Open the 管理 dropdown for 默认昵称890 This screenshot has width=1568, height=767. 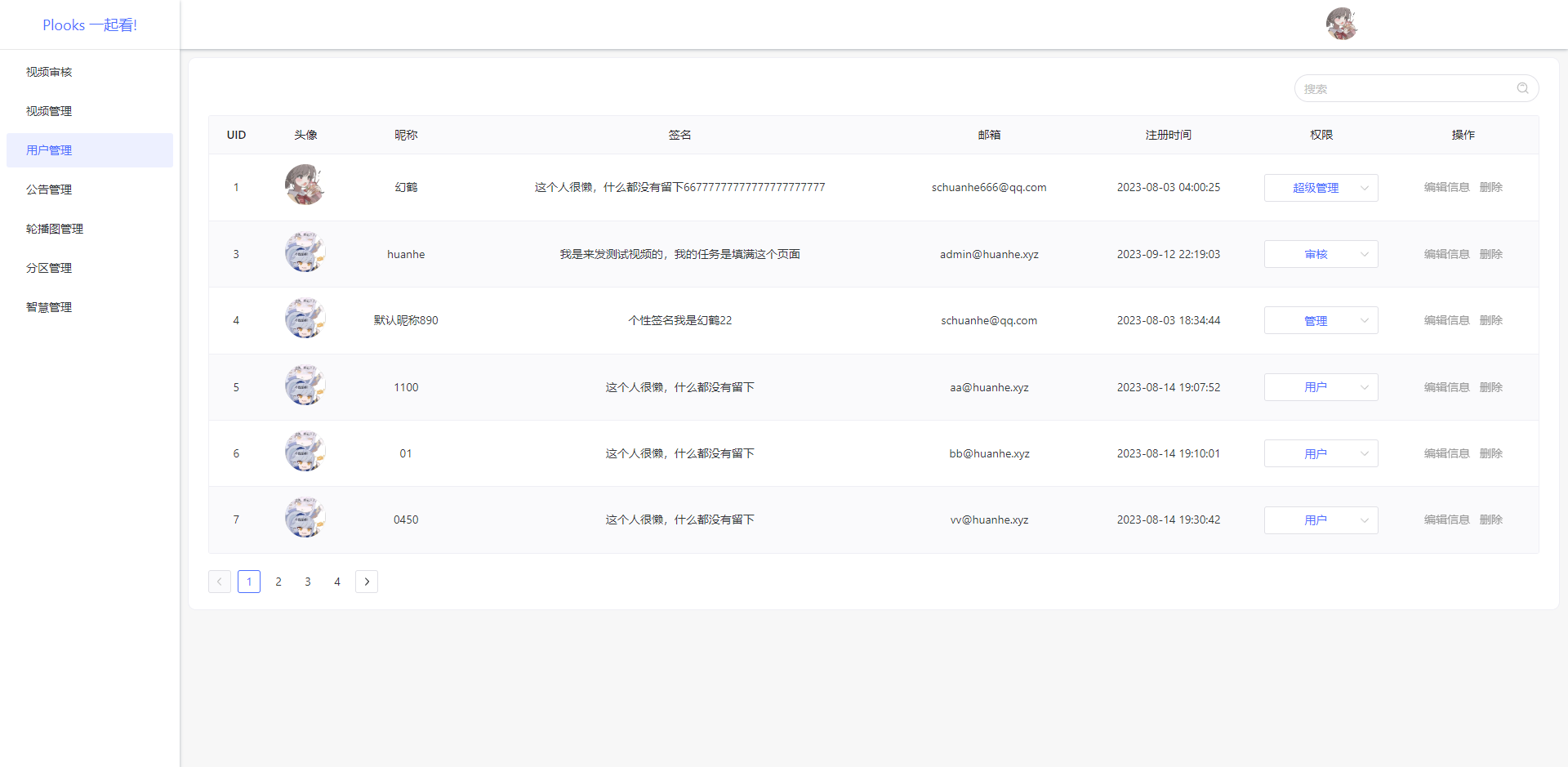(1321, 320)
